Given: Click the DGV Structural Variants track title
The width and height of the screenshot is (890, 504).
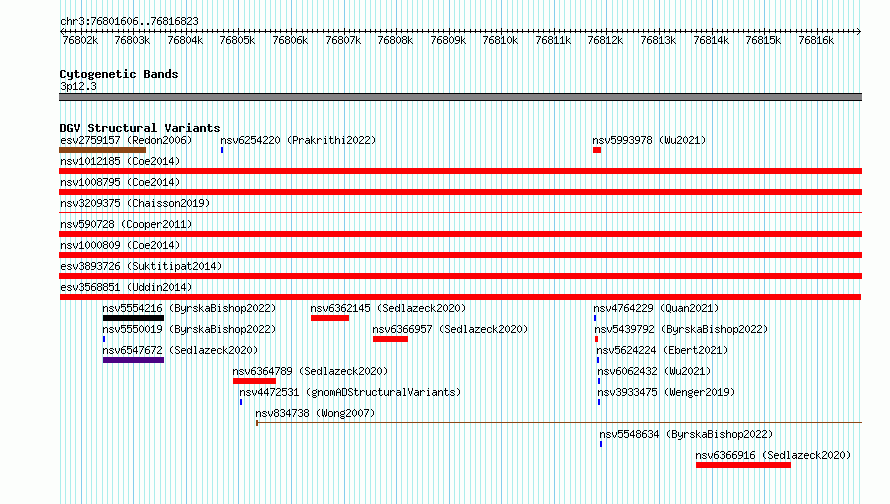Looking at the screenshot, I should coord(140,128).
